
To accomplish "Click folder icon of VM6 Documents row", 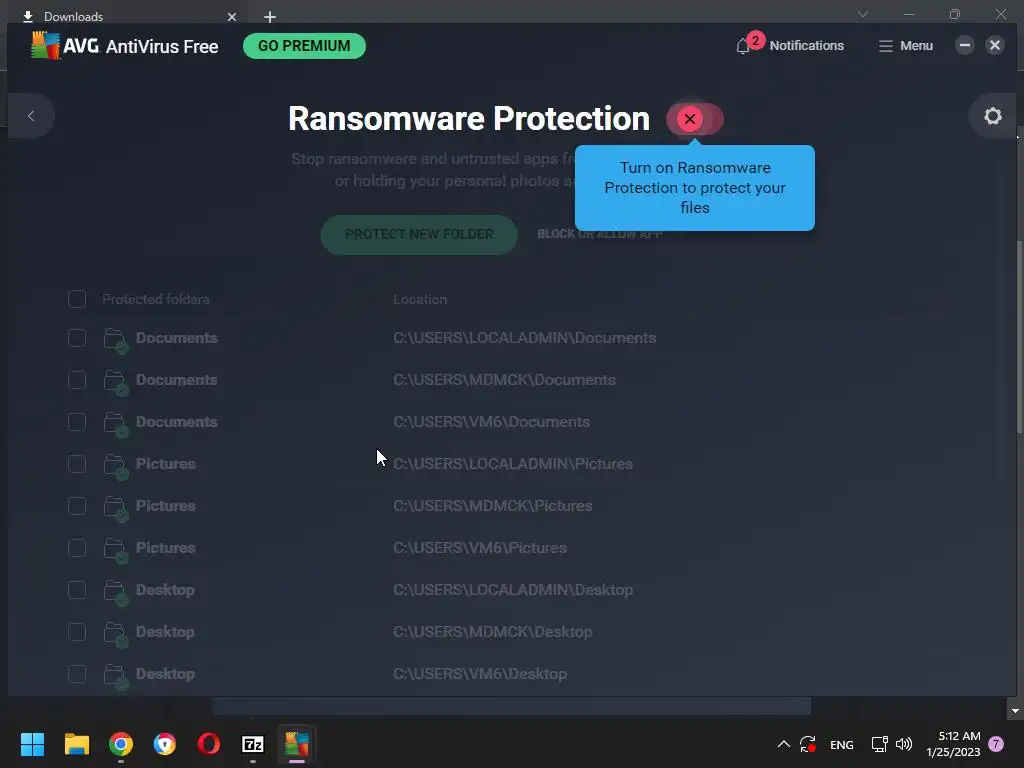I will [116, 424].
